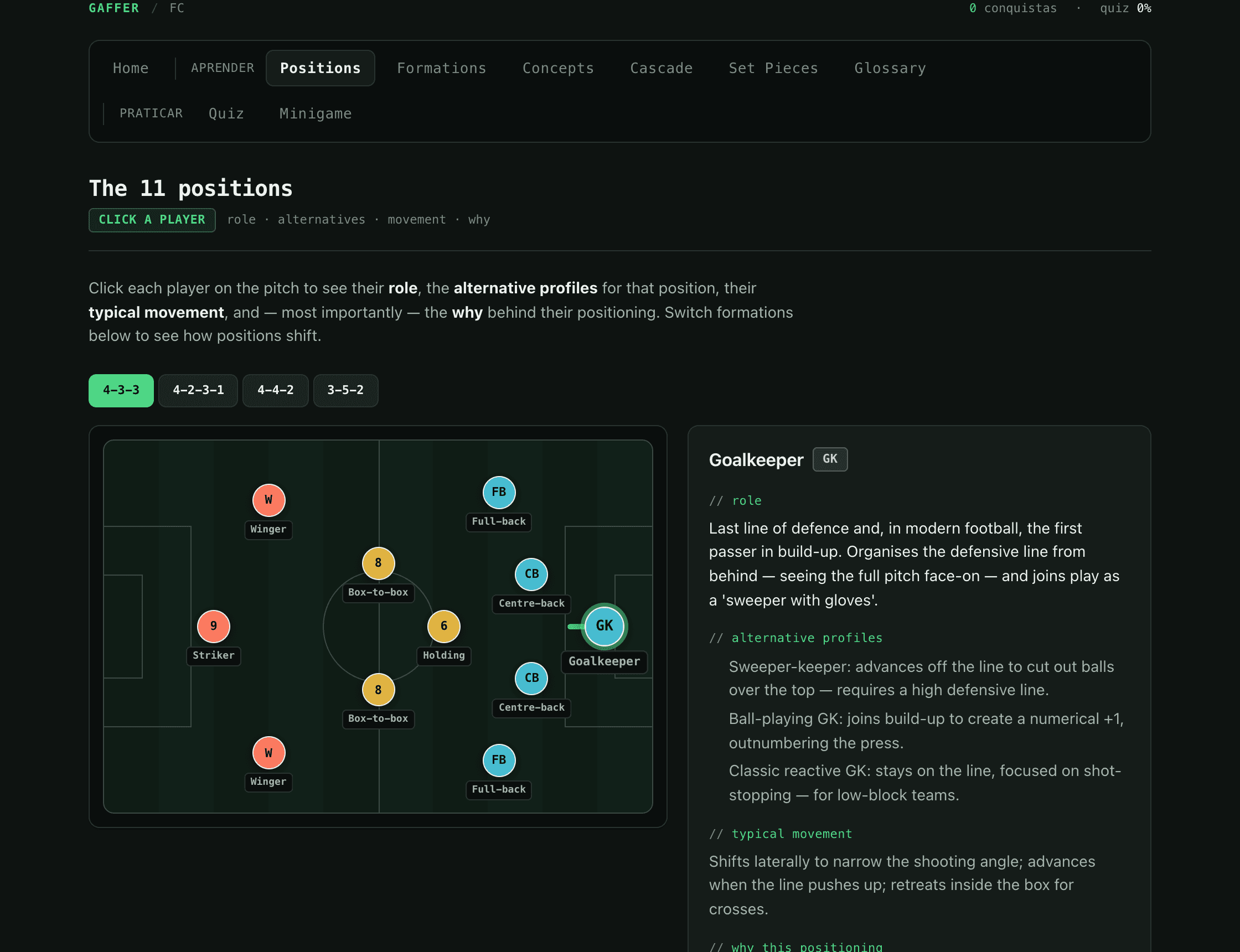Click the APRENDER section label
Viewport: 1240px width, 952px height.
tap(223, 68)
